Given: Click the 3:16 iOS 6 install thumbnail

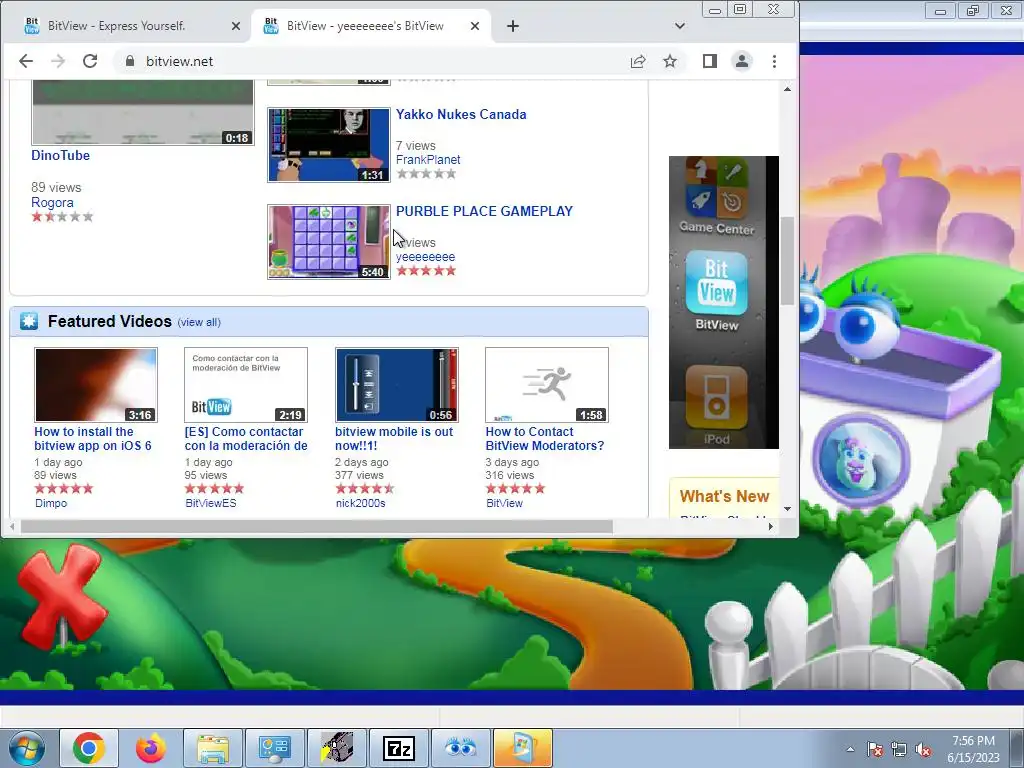Looking at the screenshot, I should tap(96, 385).
